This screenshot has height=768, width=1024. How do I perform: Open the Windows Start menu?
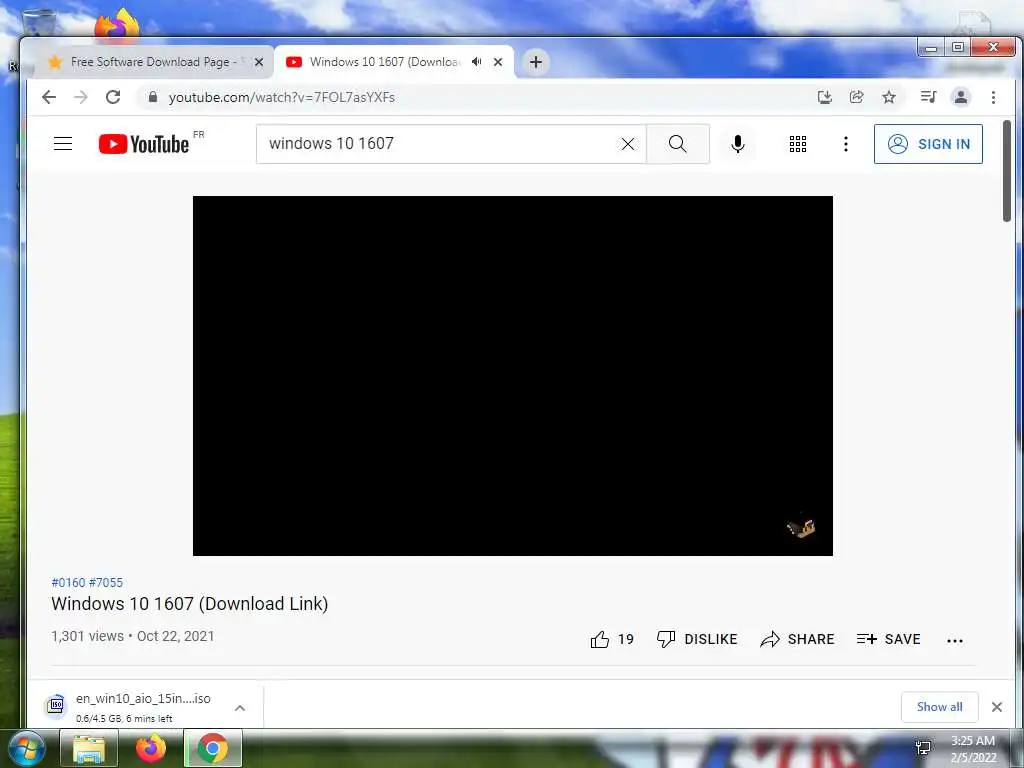pyautogui.click(x=26, y=748)
